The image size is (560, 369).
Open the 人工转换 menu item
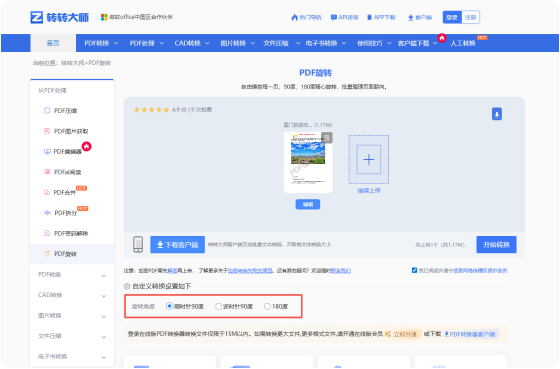click(x=462, y=43)
